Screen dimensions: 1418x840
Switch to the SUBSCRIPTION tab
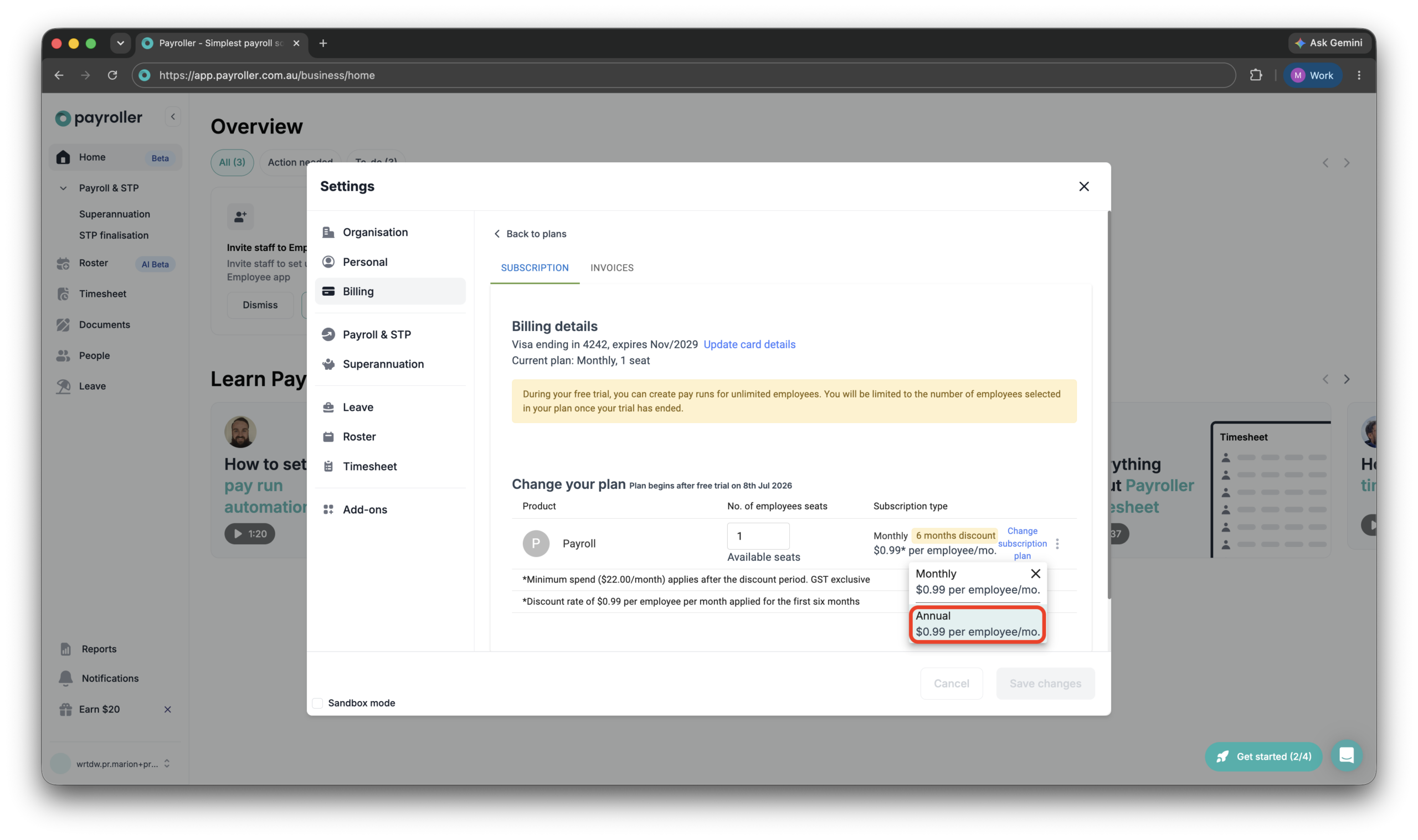534,267
